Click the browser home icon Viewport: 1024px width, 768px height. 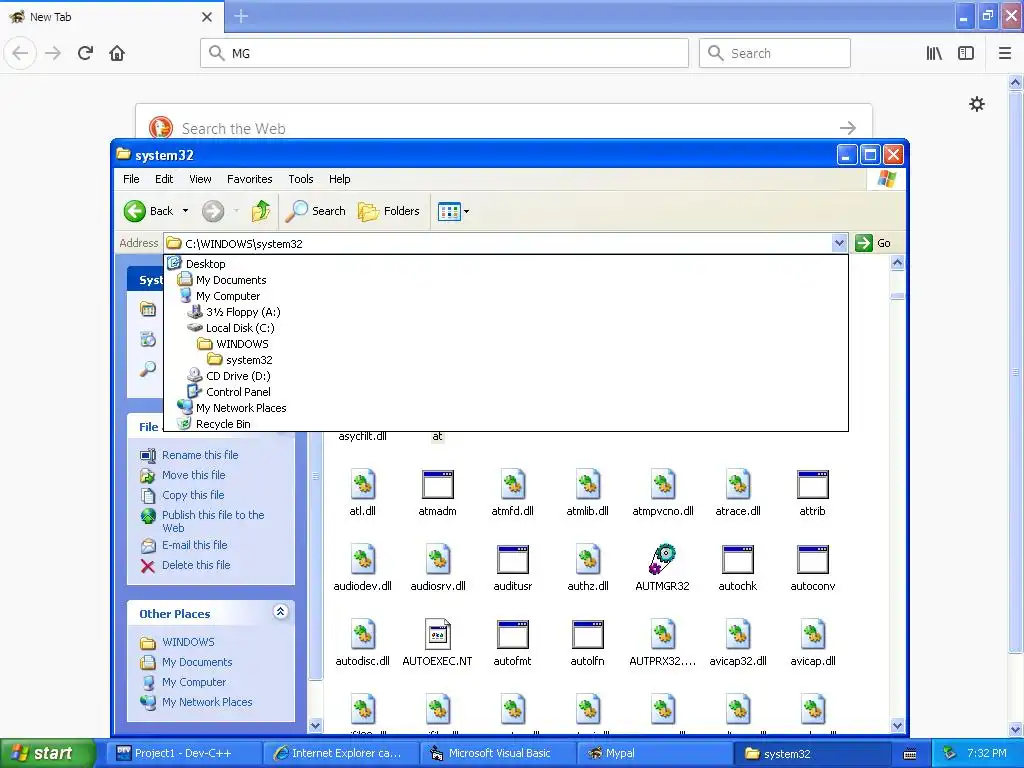117,53
